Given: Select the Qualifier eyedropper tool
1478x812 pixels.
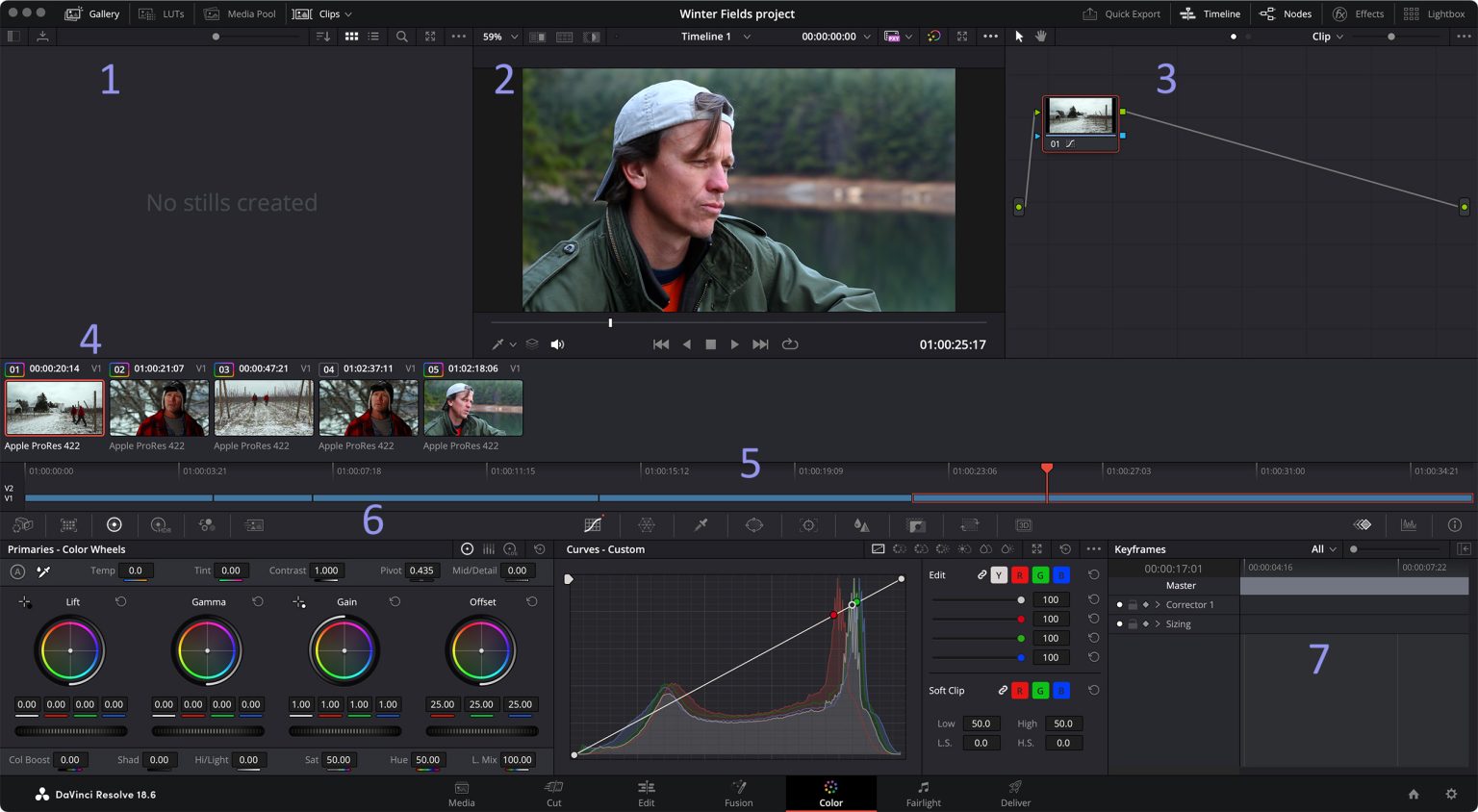Looking at the screenshot, I should click(700, 524).
